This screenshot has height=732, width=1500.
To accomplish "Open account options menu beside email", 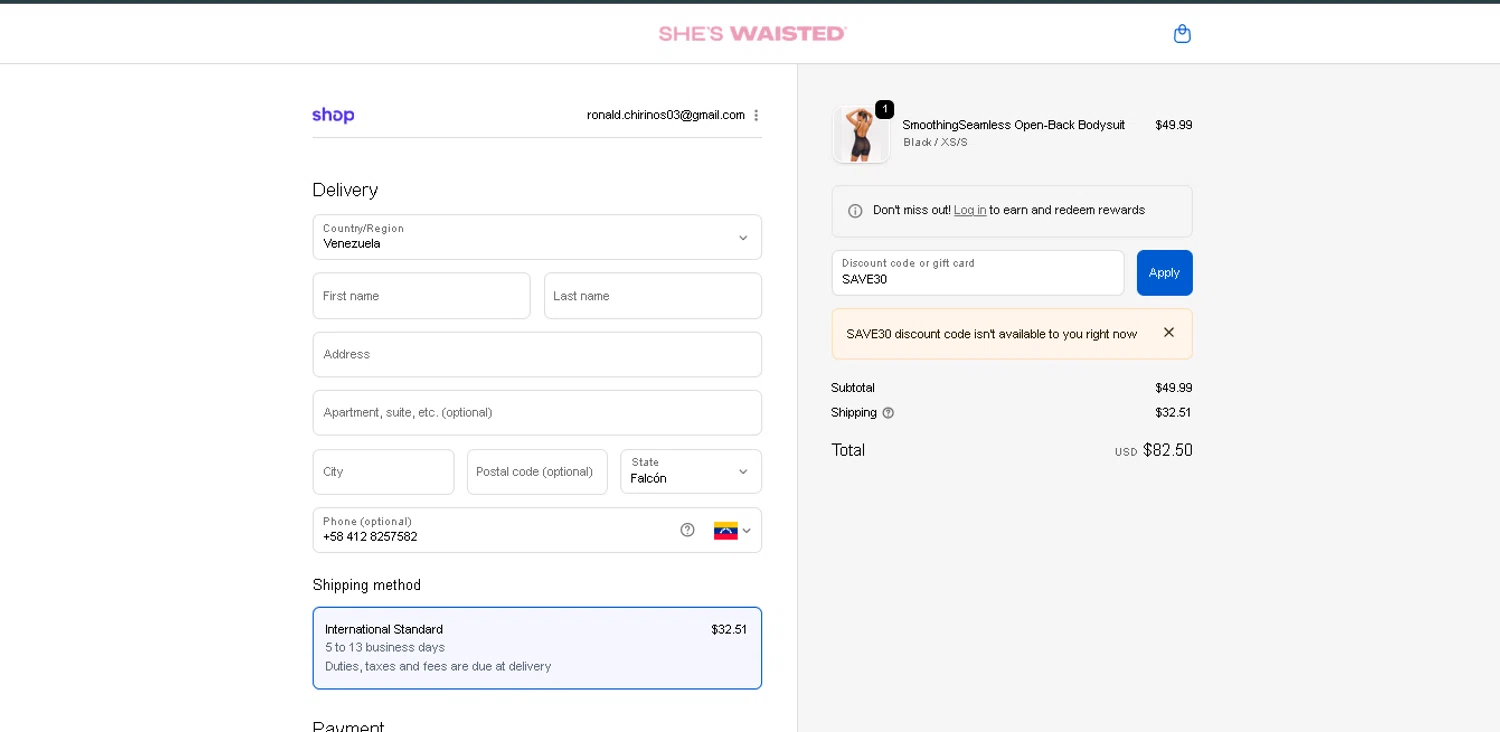I will tap(756, 115).
